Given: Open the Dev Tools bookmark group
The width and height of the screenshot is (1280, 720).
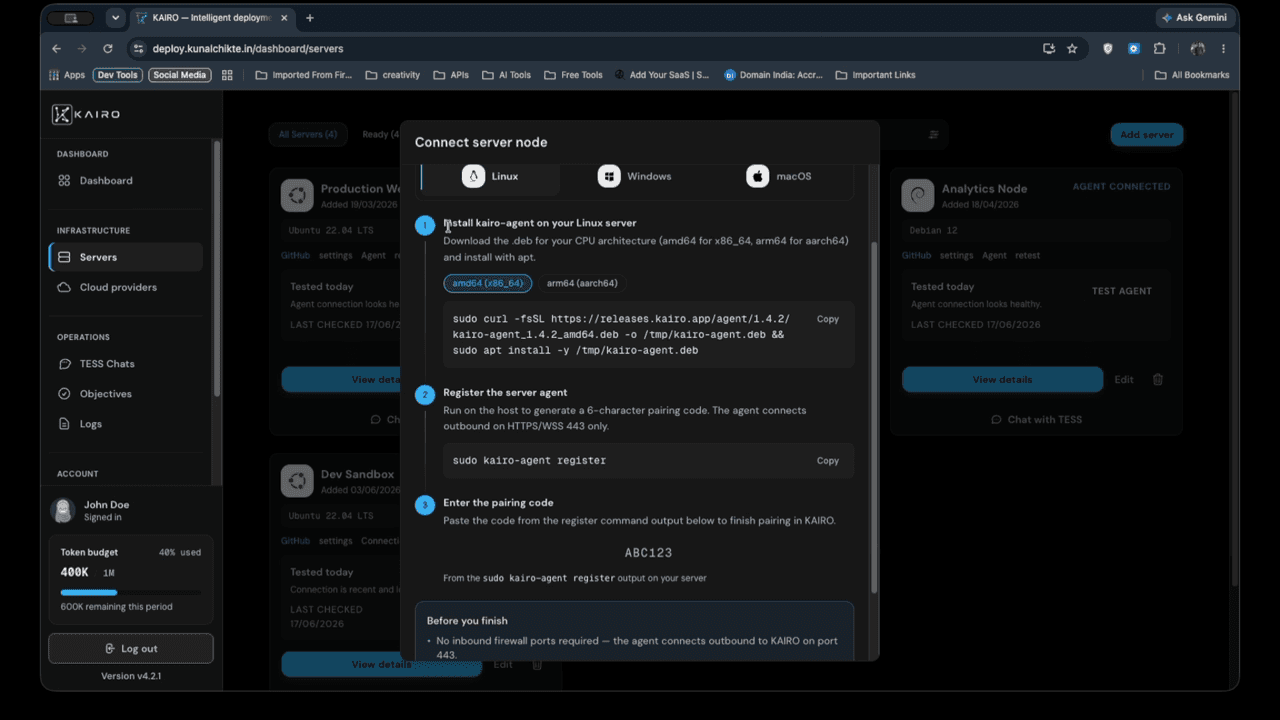Looking at the screenshot, I should (x=117, y=75).
